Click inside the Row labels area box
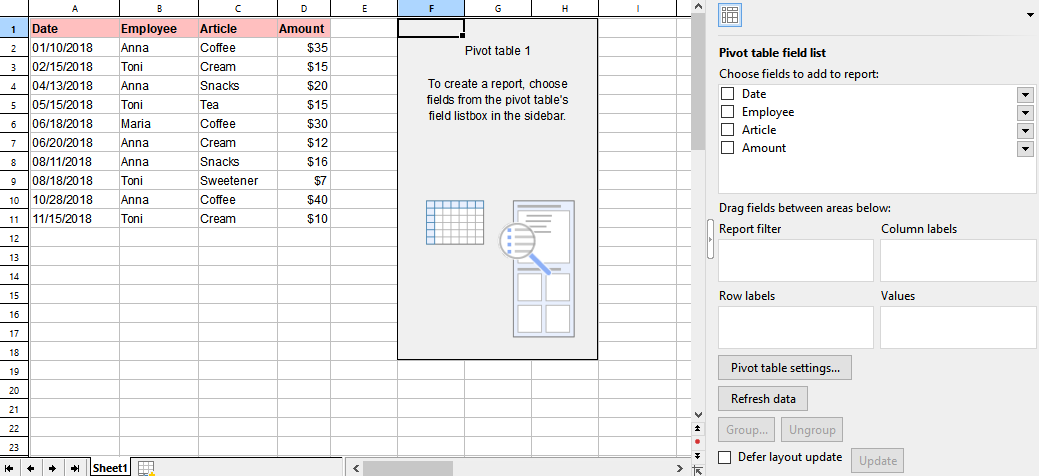Image resolution: width=1039 pixels, height=476 pixels. 795,327
